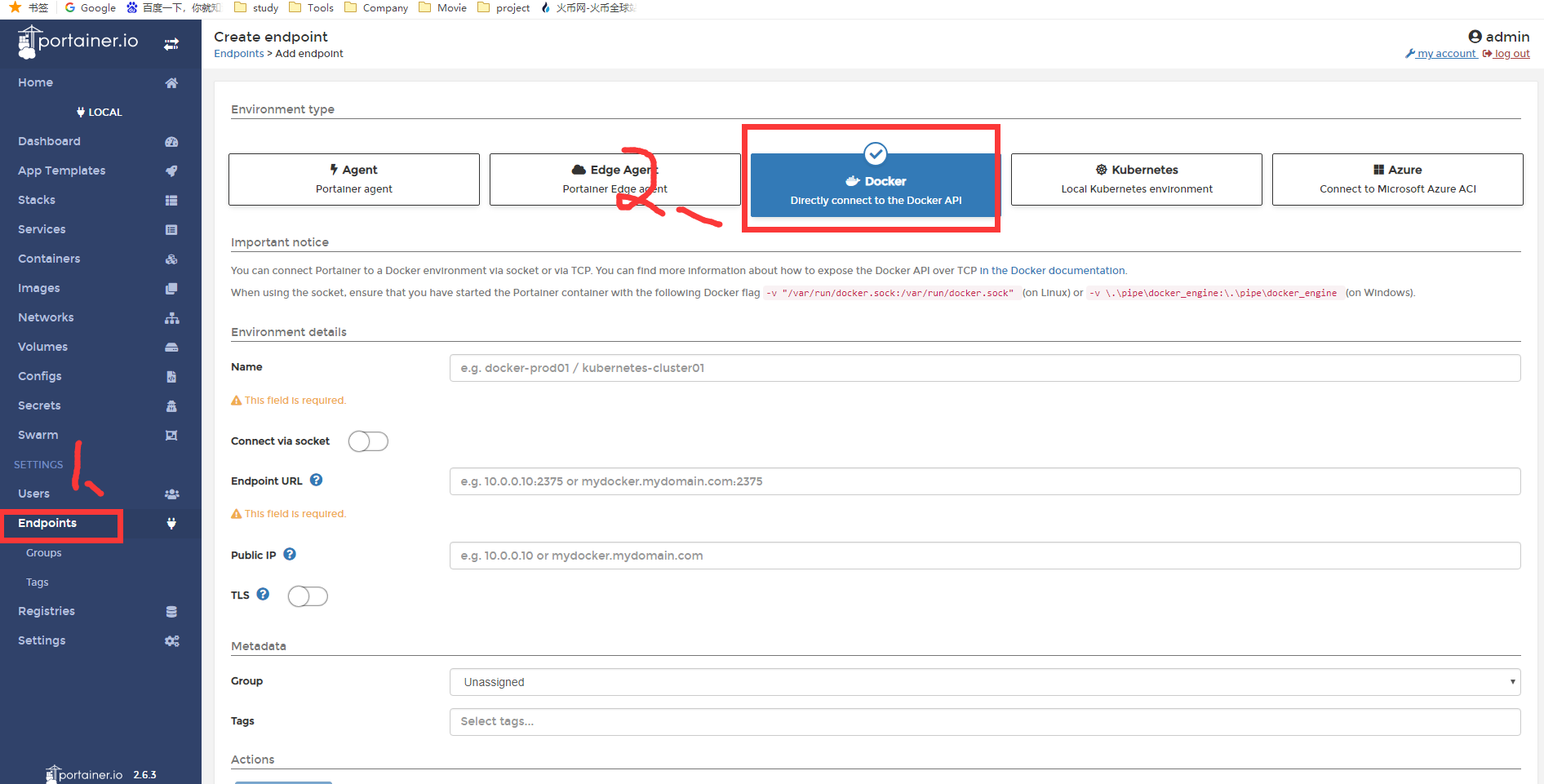Click the Settings gears icon
This screenshot has width=1544, height=784.
171,640
